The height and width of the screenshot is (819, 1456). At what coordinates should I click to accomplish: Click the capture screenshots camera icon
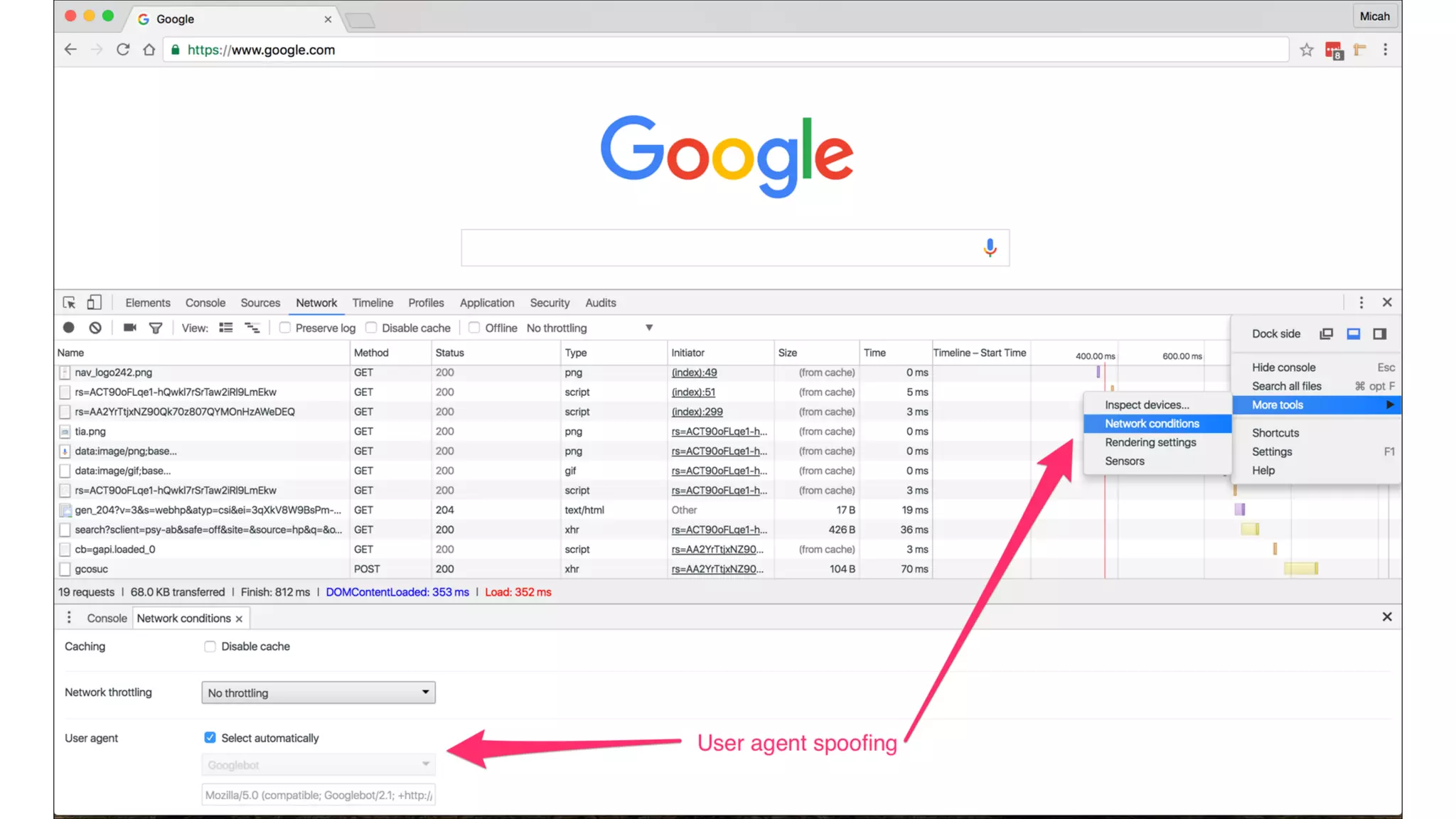tap(129, 328)
